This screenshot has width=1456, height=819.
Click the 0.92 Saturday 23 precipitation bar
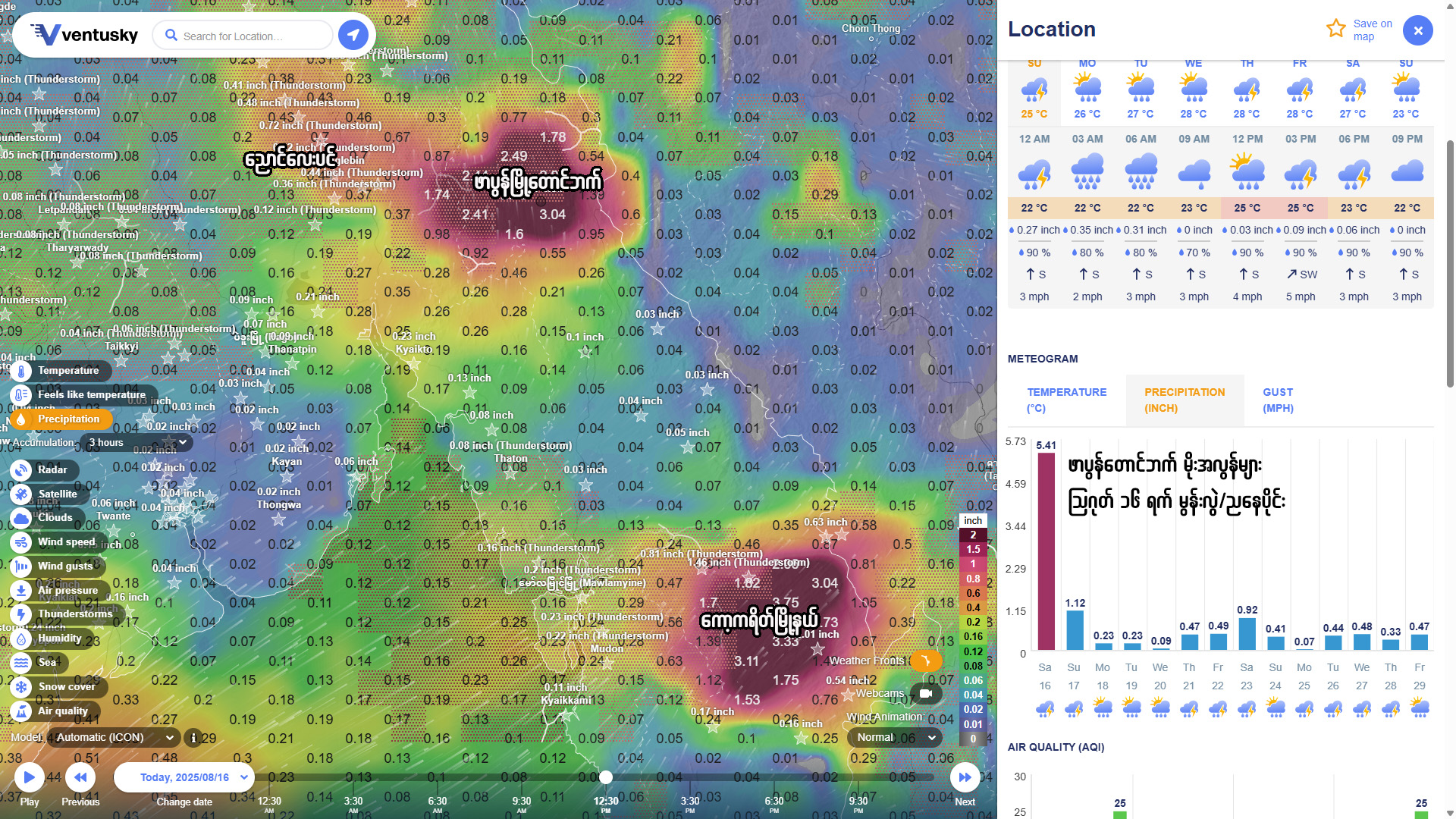coord(1247,633)
